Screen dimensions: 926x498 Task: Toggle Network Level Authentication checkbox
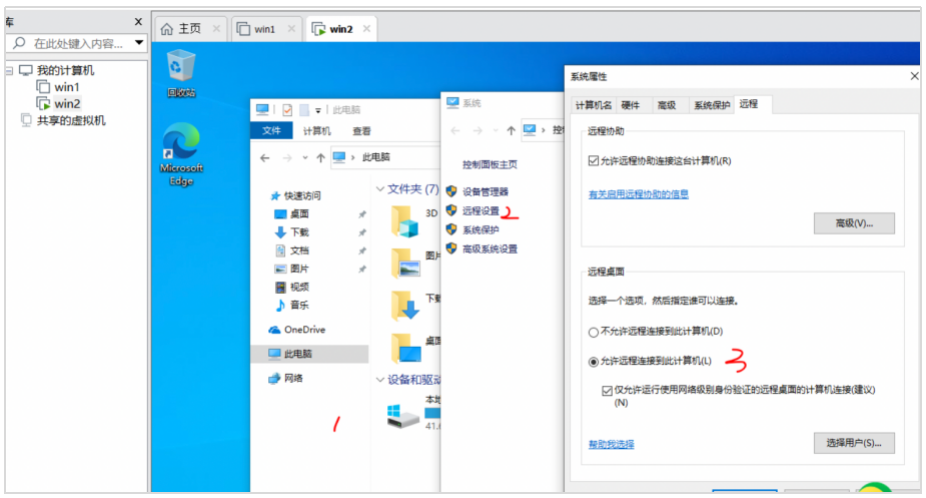(x=607, y=390)
